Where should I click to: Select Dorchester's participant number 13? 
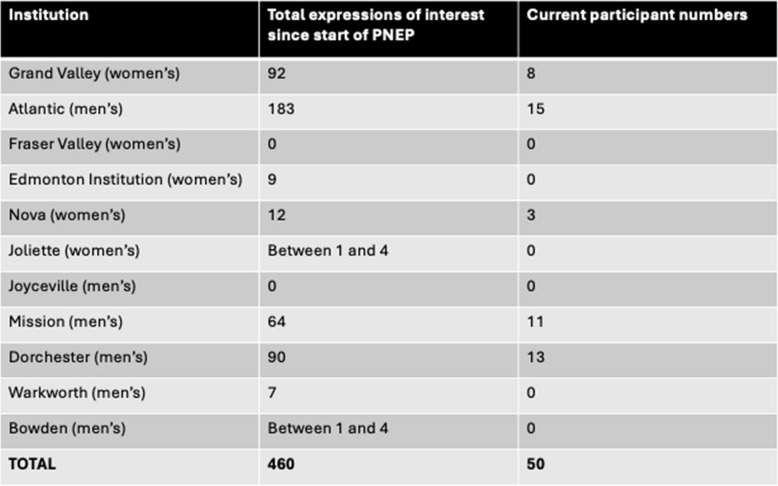click(535, 357)
